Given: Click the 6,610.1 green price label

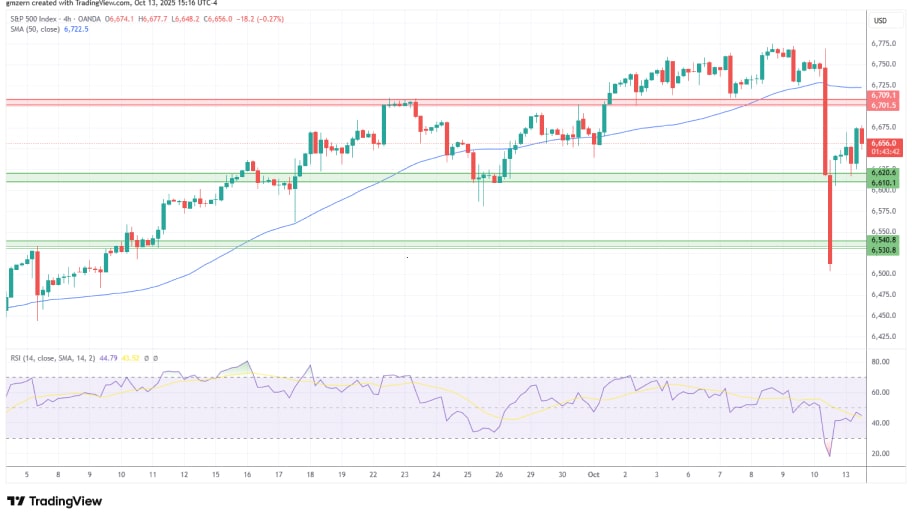Looking at the screenshot, I should [884, 183].
